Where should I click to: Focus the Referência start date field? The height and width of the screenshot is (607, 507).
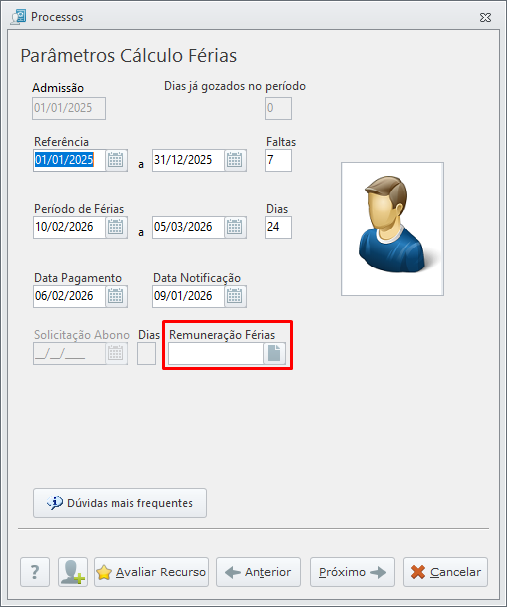pos(69,160)
